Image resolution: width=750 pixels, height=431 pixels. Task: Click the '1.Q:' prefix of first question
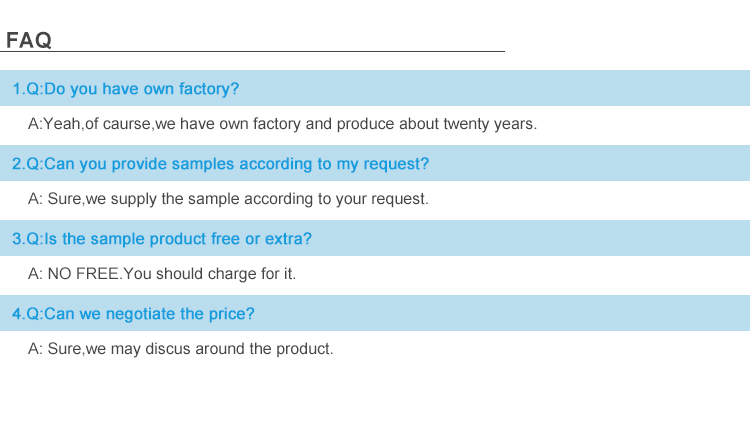[x=27, y=89]
